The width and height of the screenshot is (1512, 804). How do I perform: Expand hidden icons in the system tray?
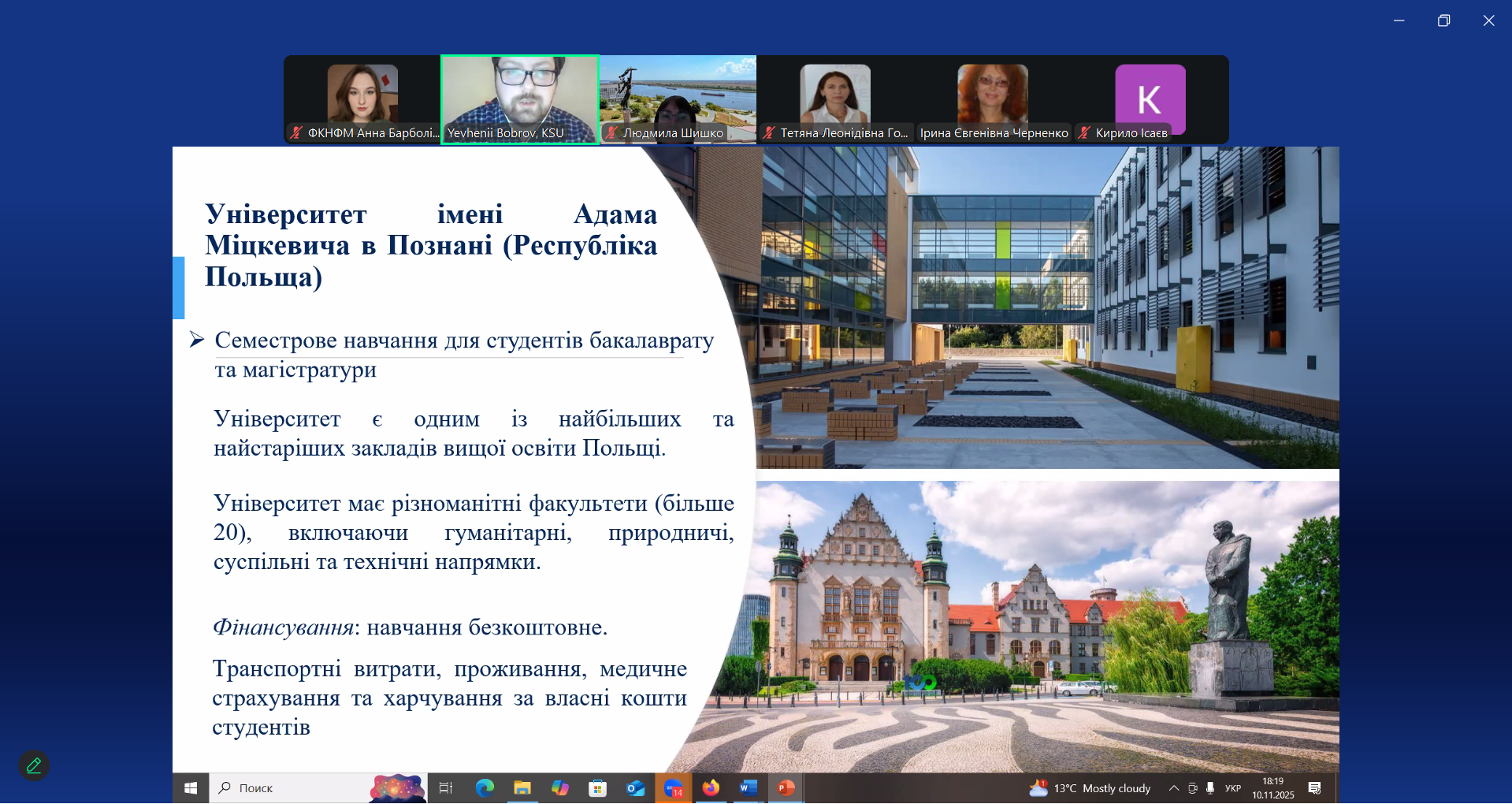(x=1173, y=787)
